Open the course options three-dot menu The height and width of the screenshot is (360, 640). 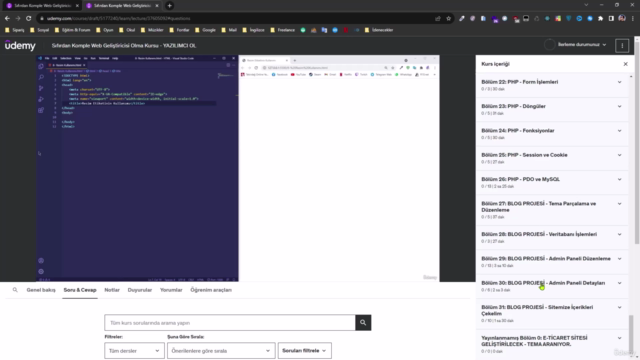tap(622, 45)
